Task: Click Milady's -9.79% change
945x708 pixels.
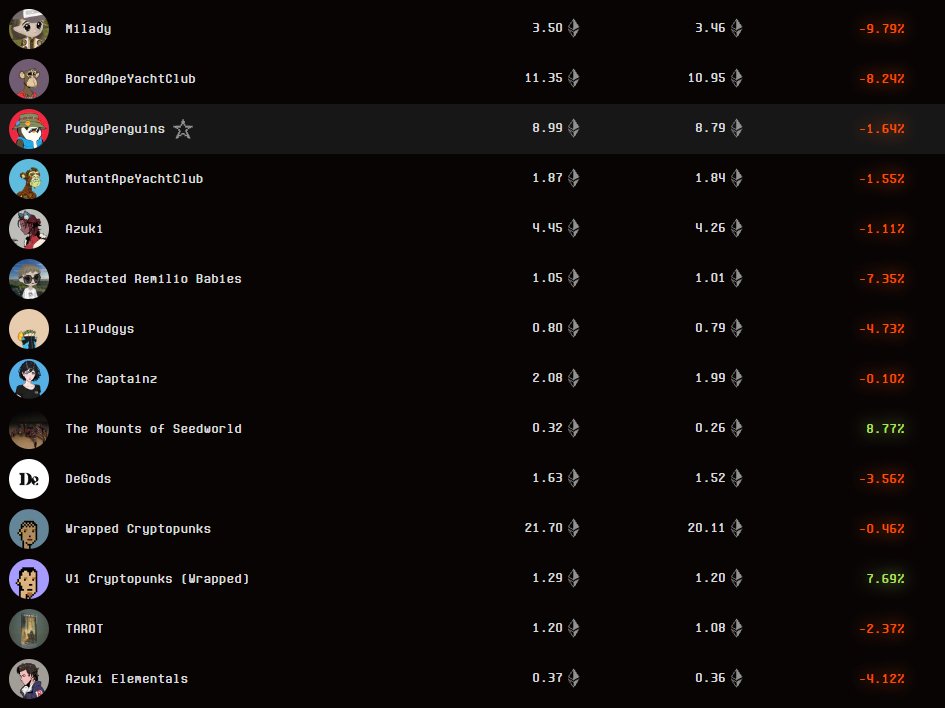Action: pyautogui.click(x=882, y=28)
